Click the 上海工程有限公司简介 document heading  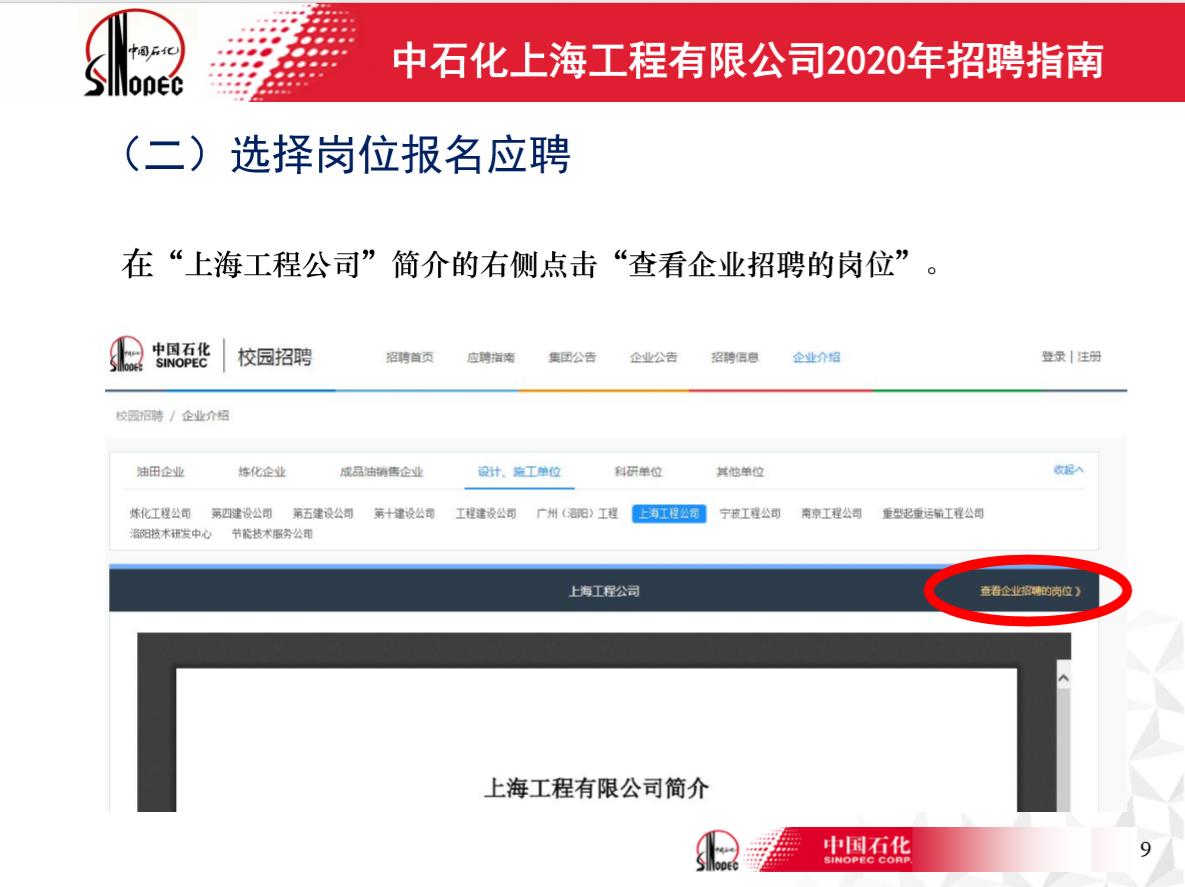[596, 789]
